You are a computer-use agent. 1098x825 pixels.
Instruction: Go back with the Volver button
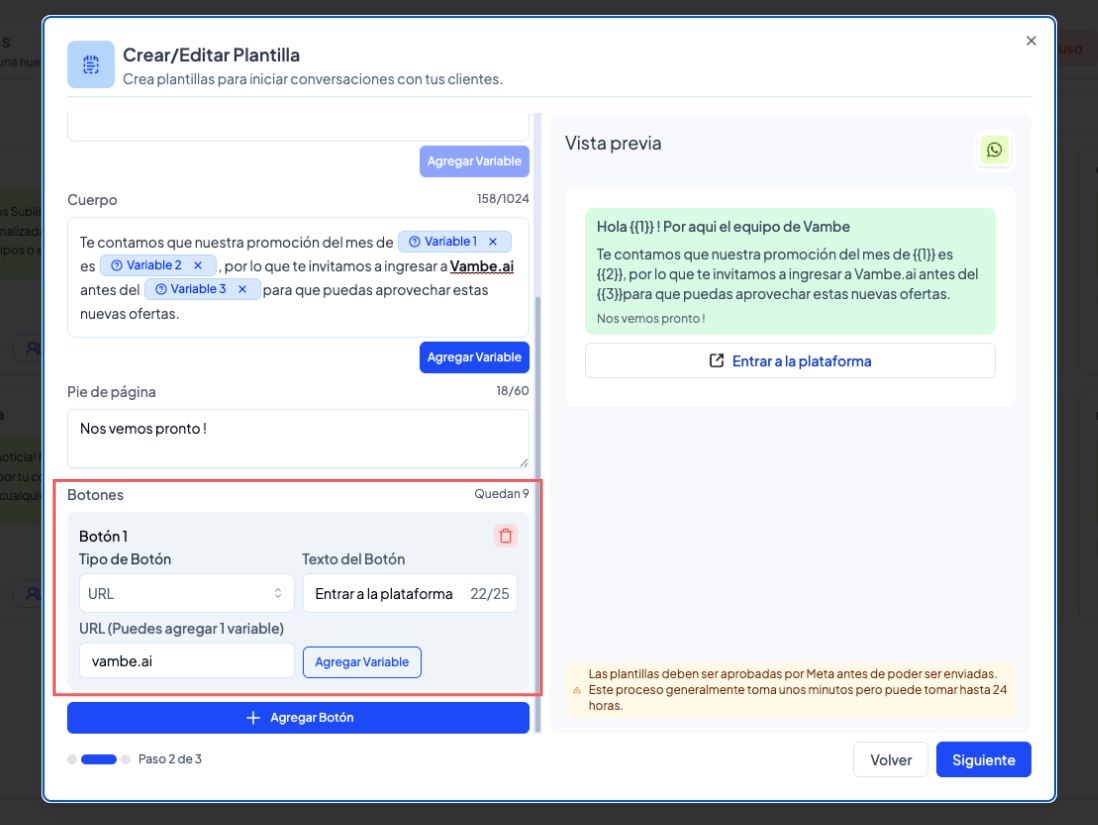890,760
